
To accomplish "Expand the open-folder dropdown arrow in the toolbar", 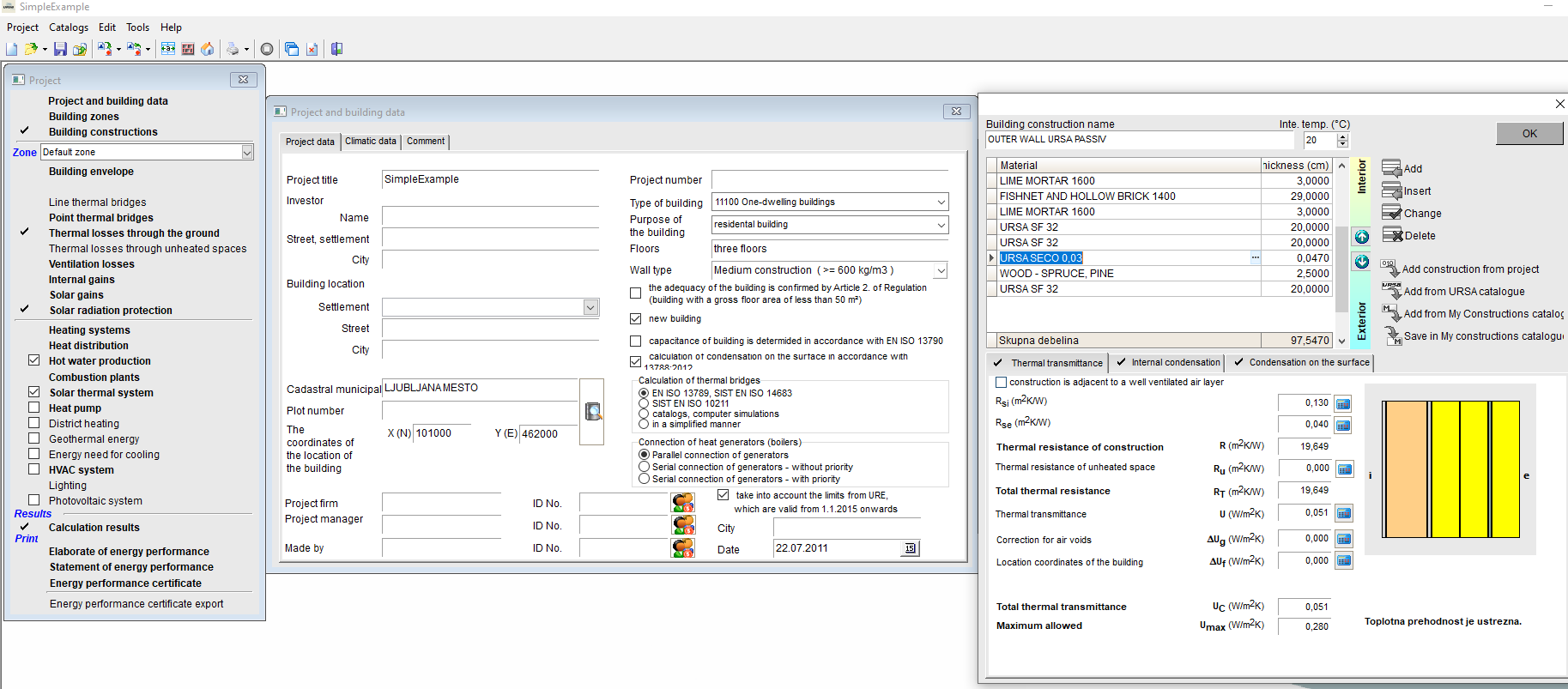I will click(x=45, y=50).
